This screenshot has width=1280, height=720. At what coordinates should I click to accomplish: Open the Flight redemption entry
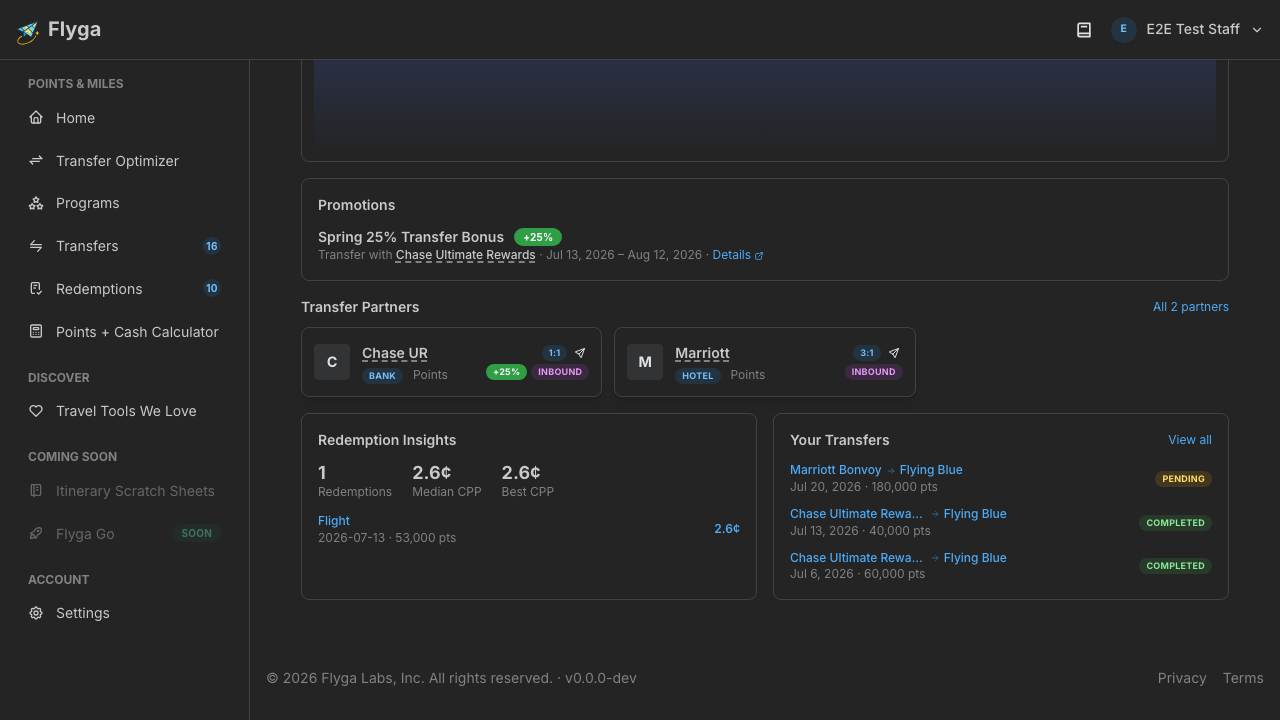tap(334, 521)
